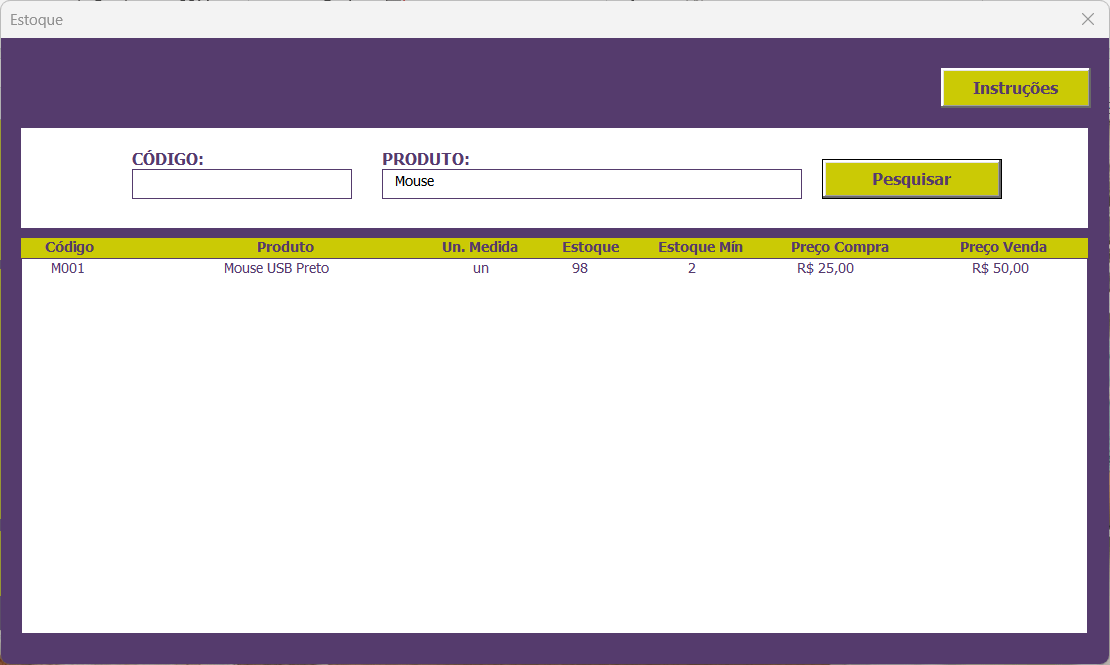Close the Estoque window
The width and height of the screenshot is (1110, 665).
pyautogui.click(x=1088, y=19)
